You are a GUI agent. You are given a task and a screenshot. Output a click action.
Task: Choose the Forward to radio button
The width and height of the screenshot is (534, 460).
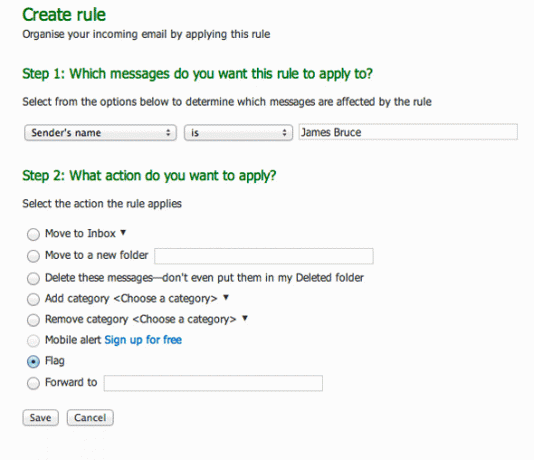33,383
